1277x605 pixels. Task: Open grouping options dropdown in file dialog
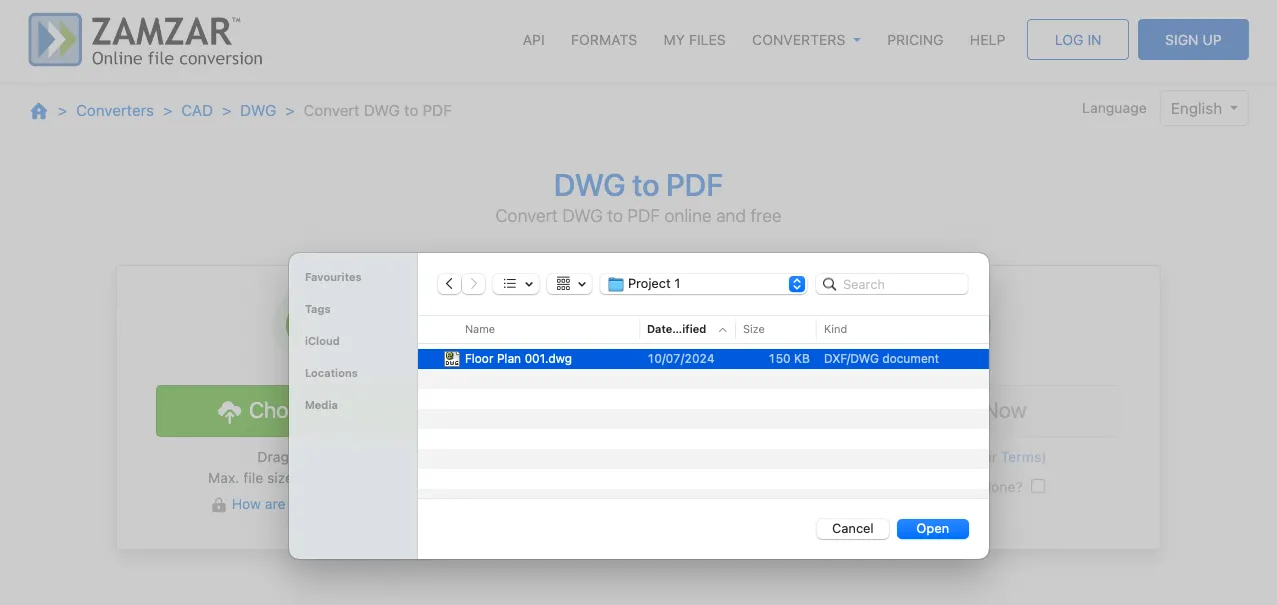tap(570, 284)
